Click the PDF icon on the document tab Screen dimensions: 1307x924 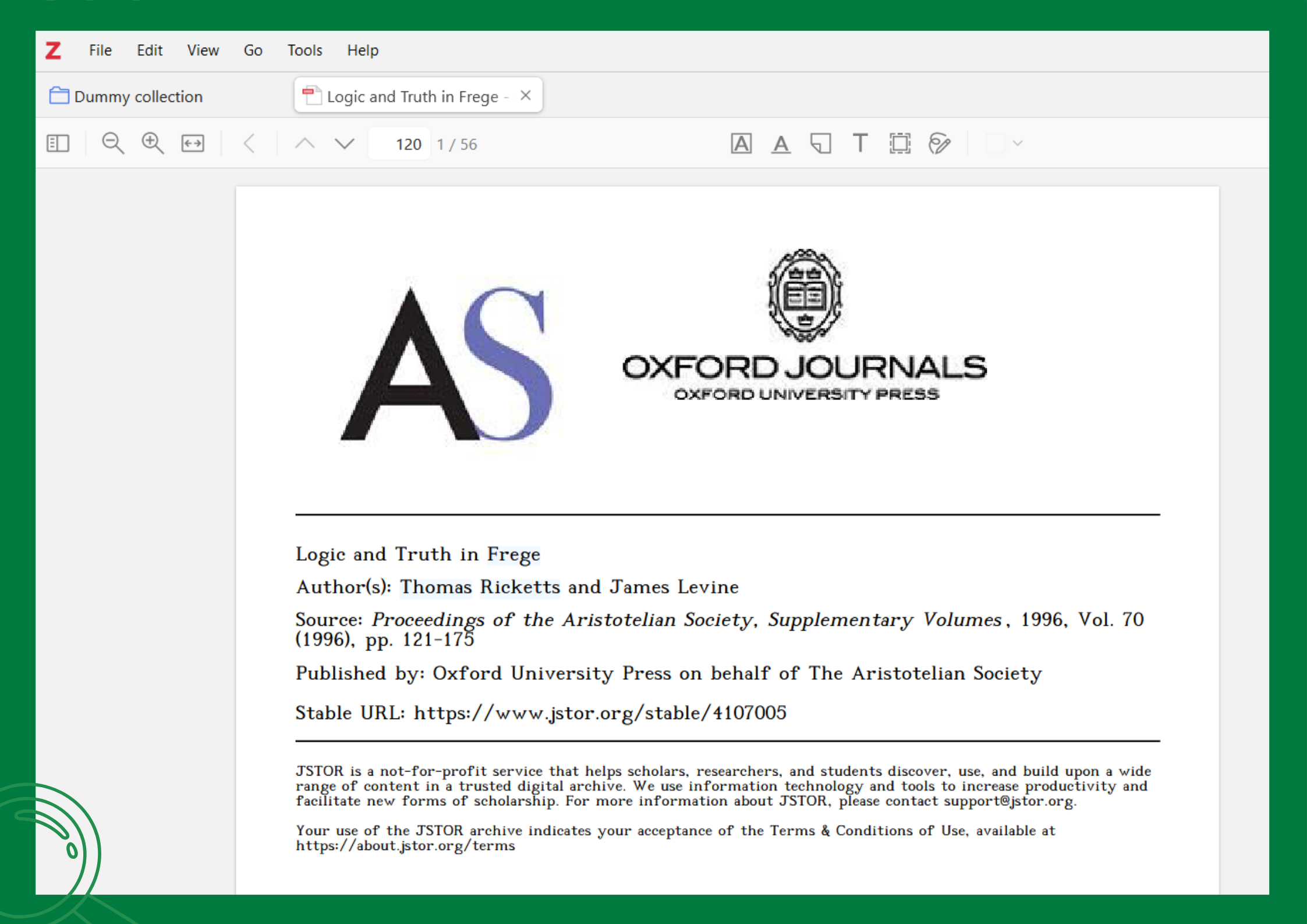[x=311, y=95]
